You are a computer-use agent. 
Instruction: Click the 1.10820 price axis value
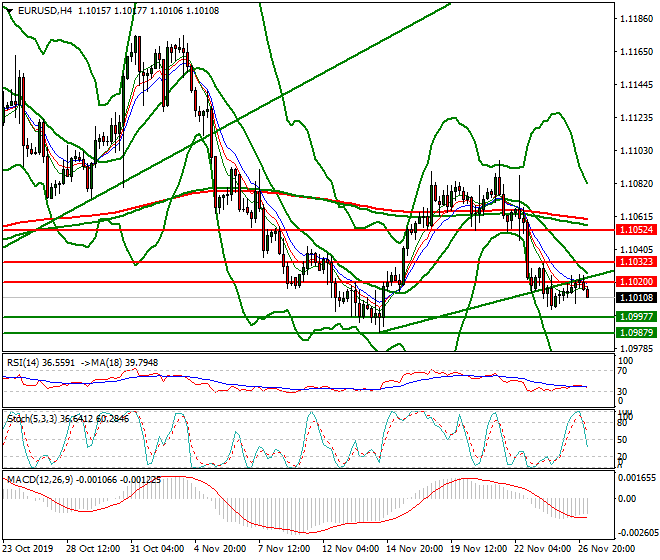click(637, 184)
